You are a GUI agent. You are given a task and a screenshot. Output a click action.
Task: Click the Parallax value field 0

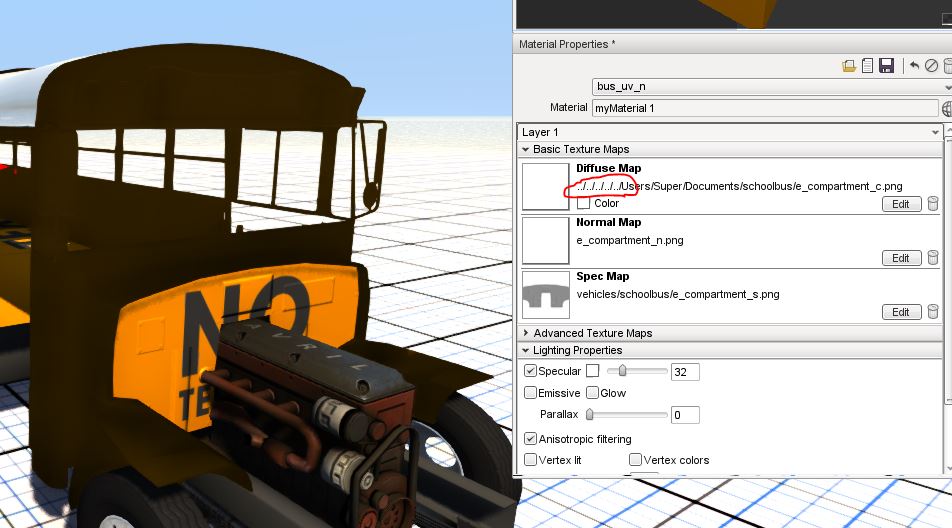685,415
